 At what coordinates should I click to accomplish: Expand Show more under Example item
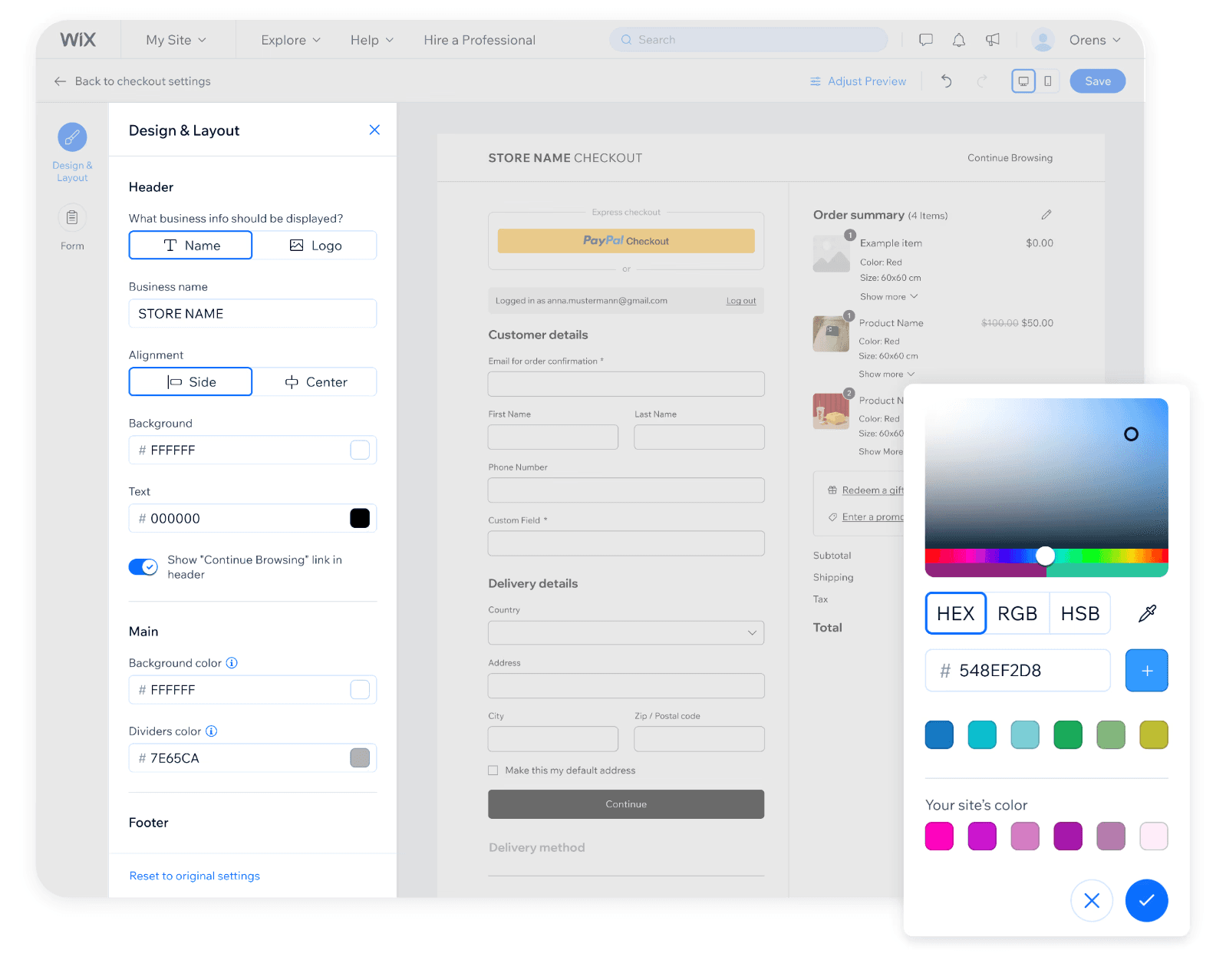tap(888, 297)
